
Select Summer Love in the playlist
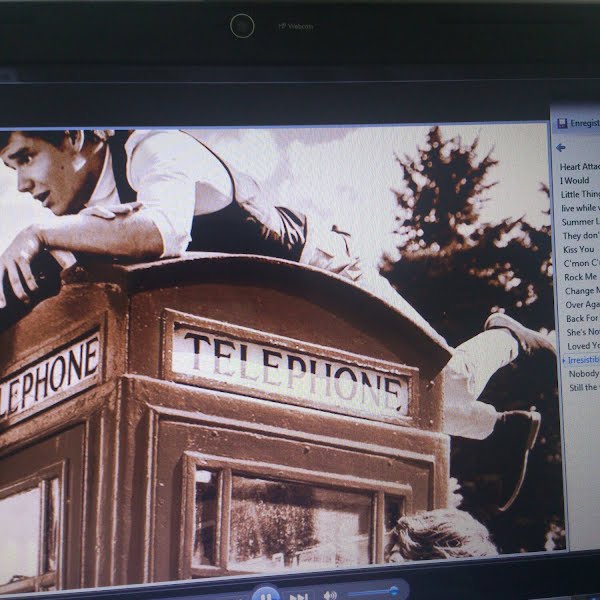pos(580,221)
